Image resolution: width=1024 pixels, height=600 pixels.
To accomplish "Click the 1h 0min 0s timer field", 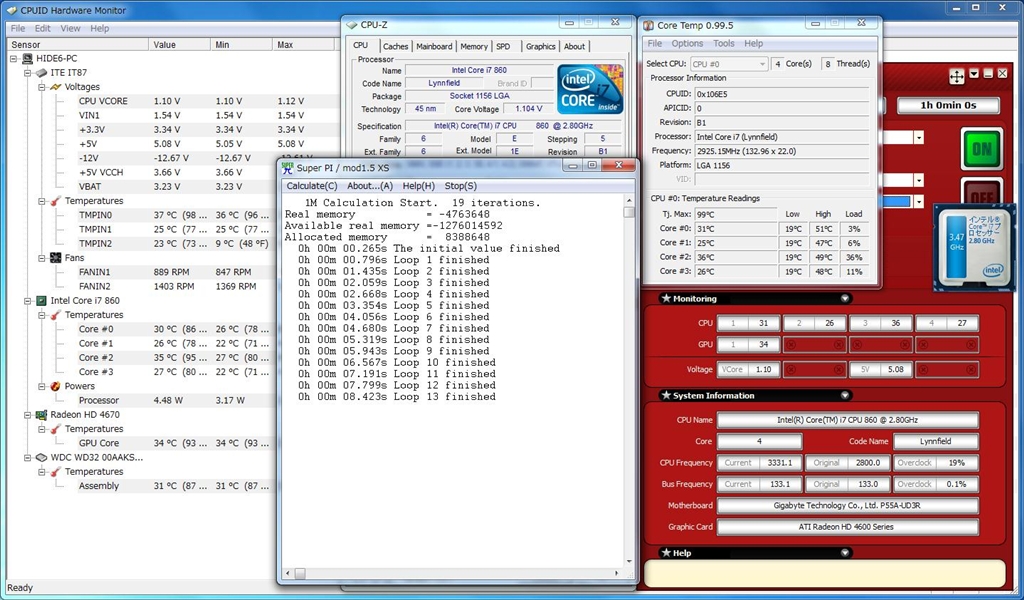I will tap(948, 105).
